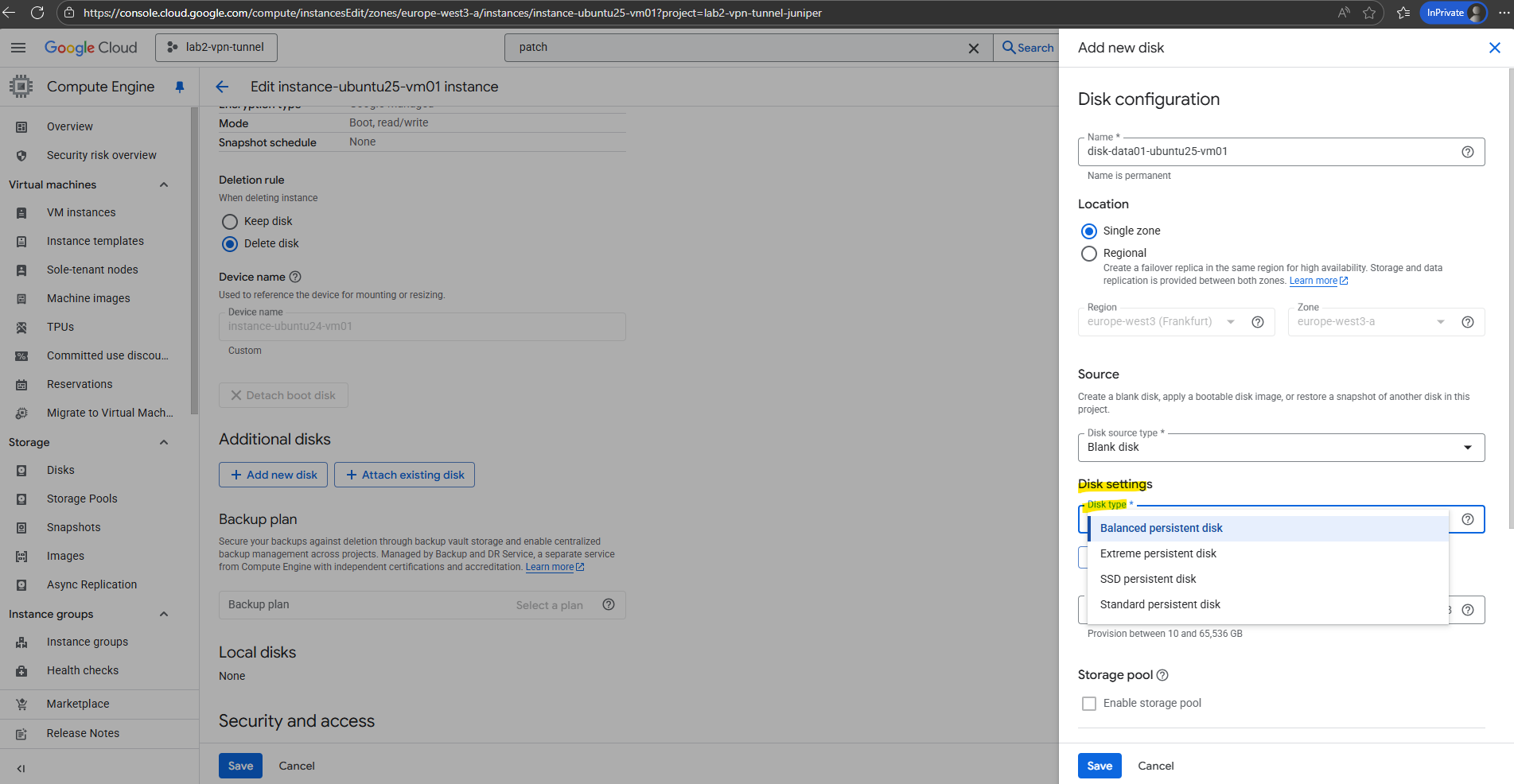This screenshot has width=1514, height=784.
Task: Open the main navigation hamburger menu
Action: (x=18, y=48)
